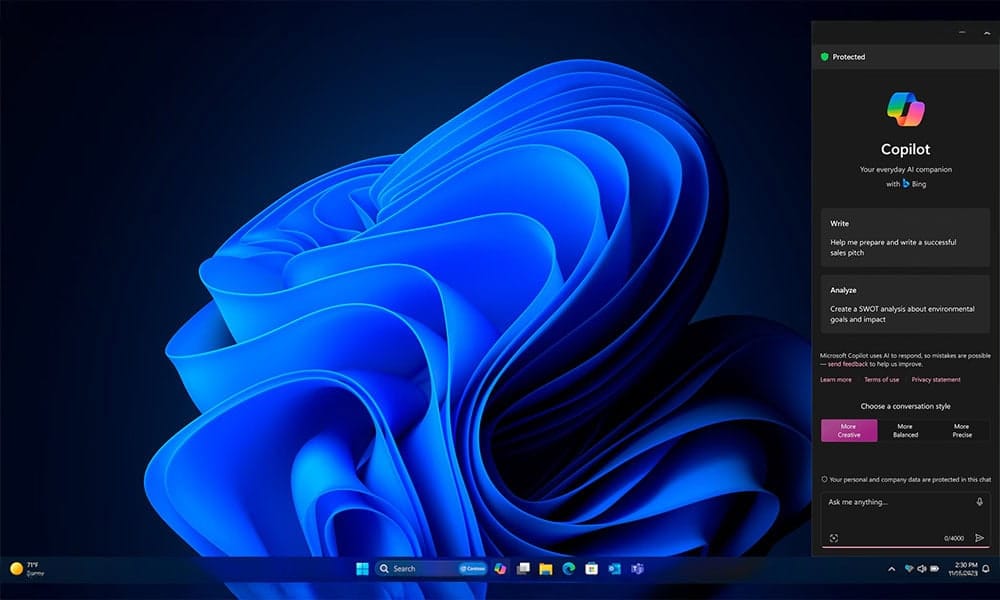The image size is (1000, 600).
Task: Click the Bing logo under Copilot title
Action: point(906,184)
